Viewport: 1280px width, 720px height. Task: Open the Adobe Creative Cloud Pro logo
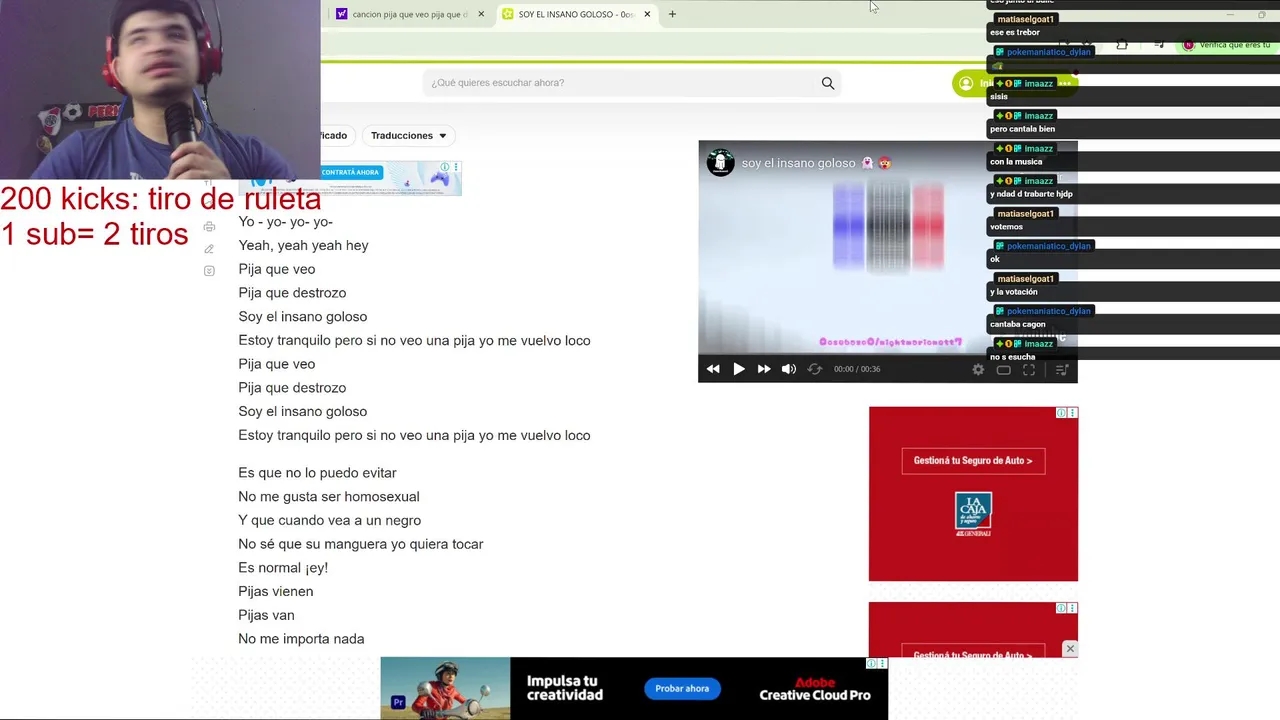click(815, 688)
